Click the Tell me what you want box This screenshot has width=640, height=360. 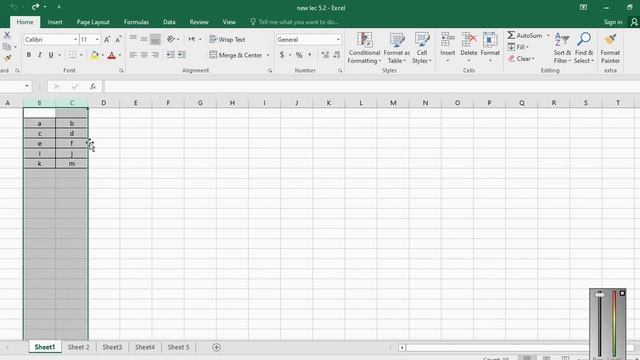295,22
